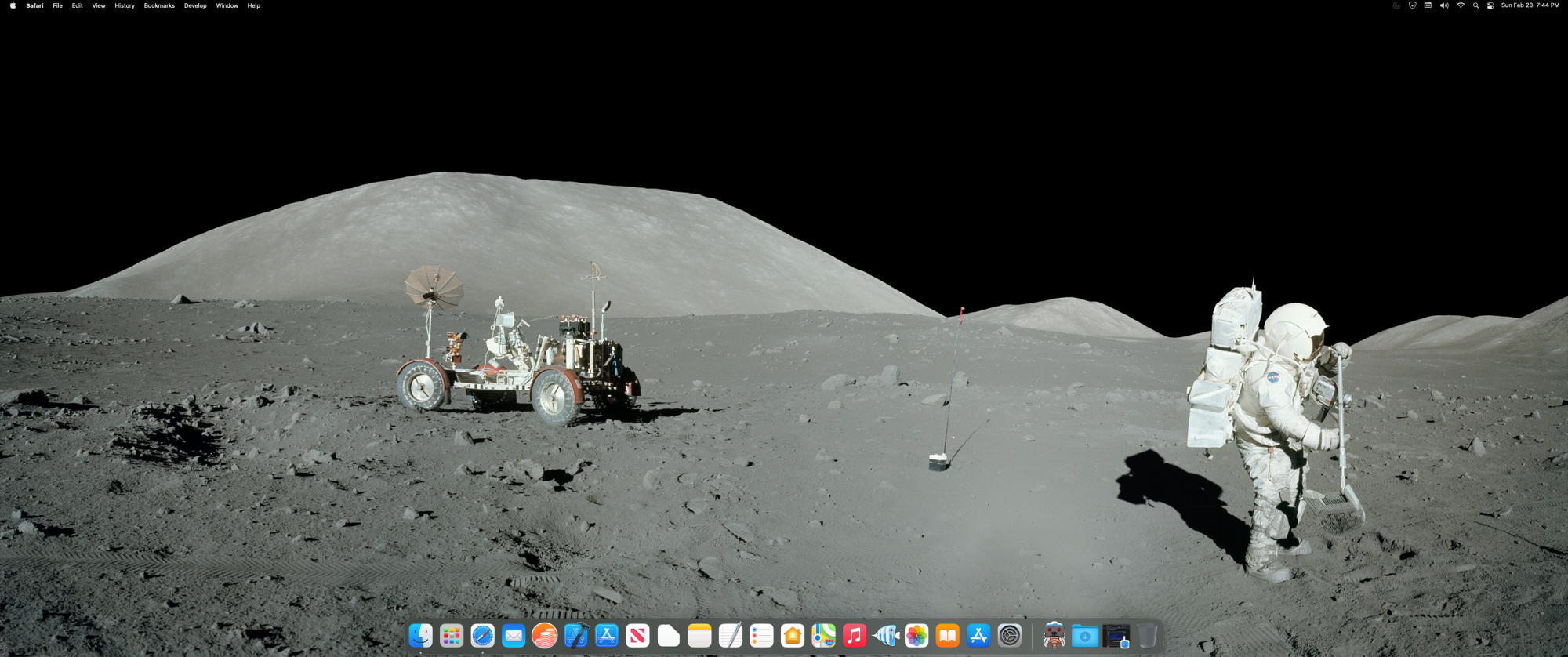Open the Develop menu
1568x657 pixels.
coord(195,5)
